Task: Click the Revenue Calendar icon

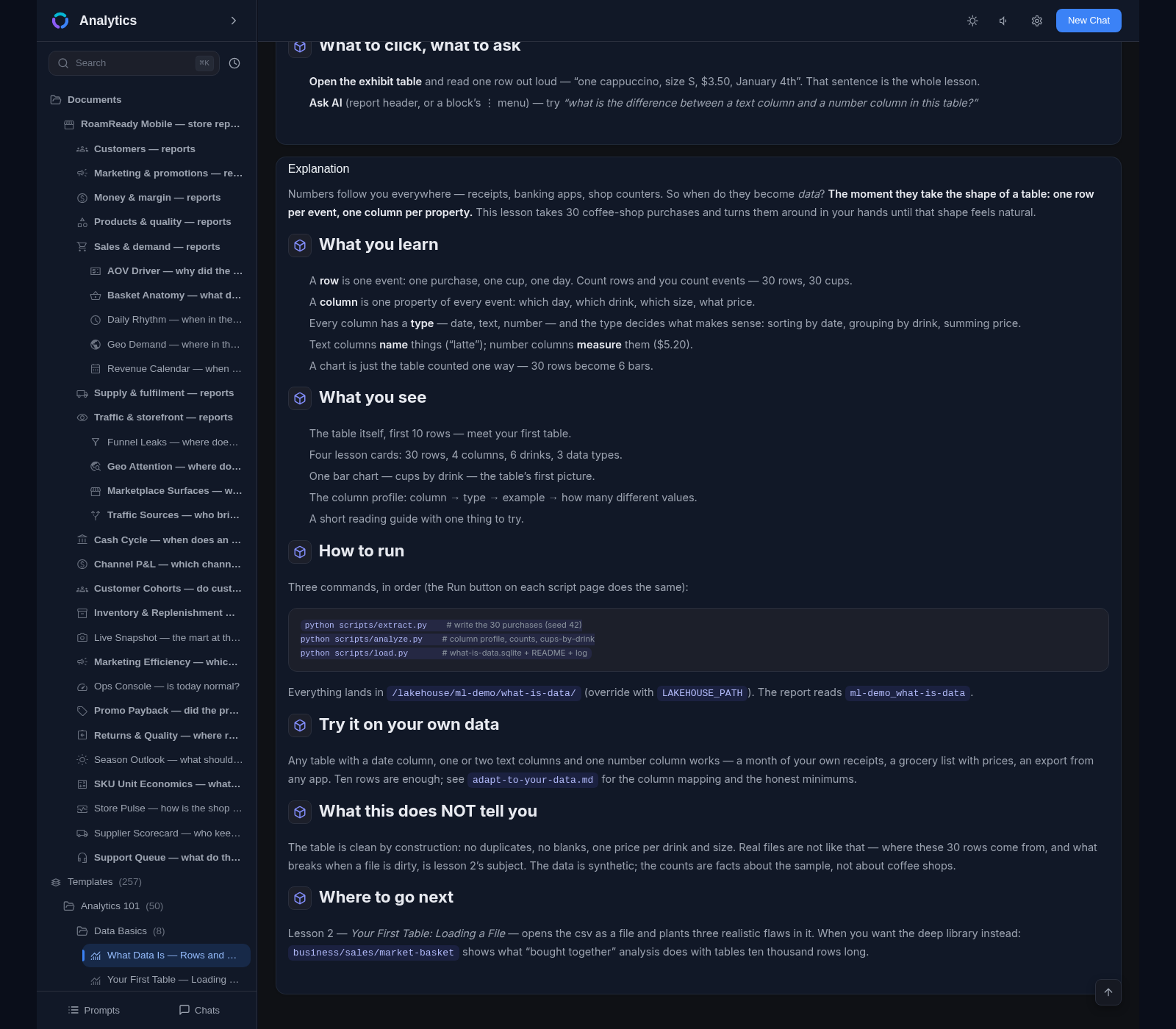Action: point(96,369)
